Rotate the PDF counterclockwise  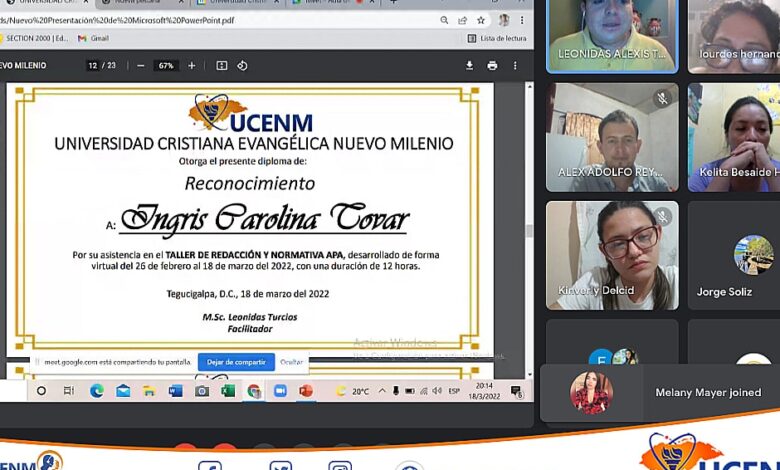pyautogui.click(x=242, y=65)
